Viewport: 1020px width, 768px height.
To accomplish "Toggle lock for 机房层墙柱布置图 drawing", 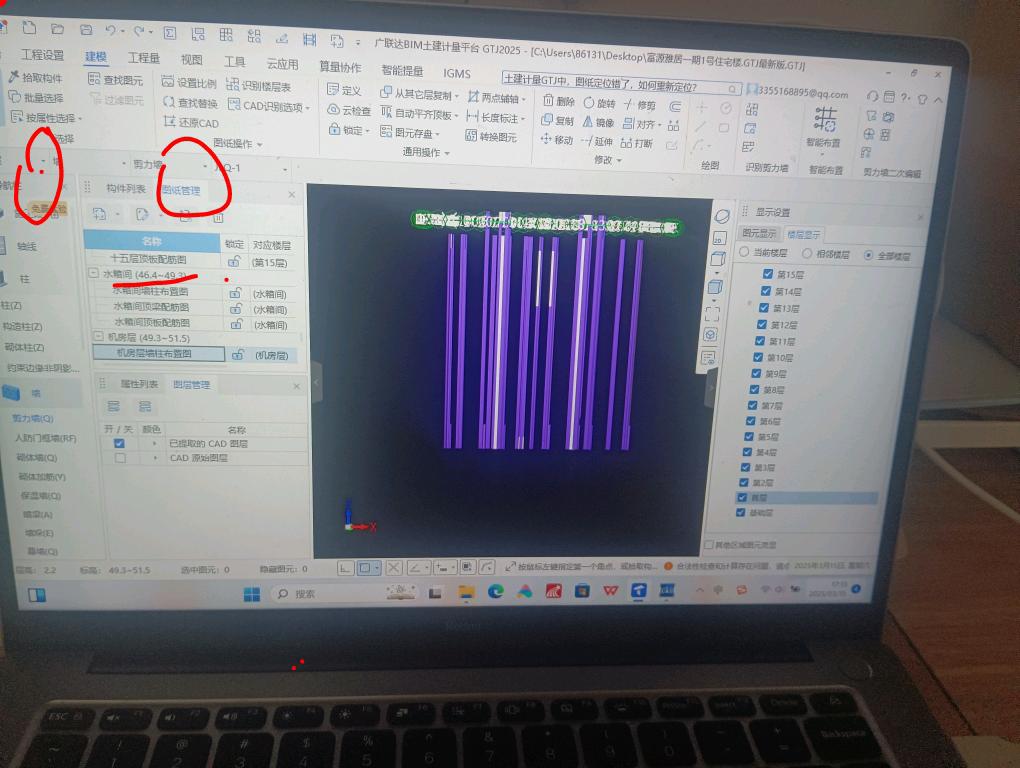I will click(x=237, y=355).
